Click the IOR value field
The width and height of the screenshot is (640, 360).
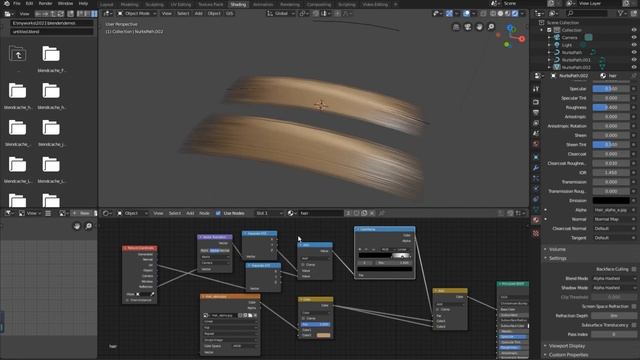pyautogui.click(x=611, y=173)
